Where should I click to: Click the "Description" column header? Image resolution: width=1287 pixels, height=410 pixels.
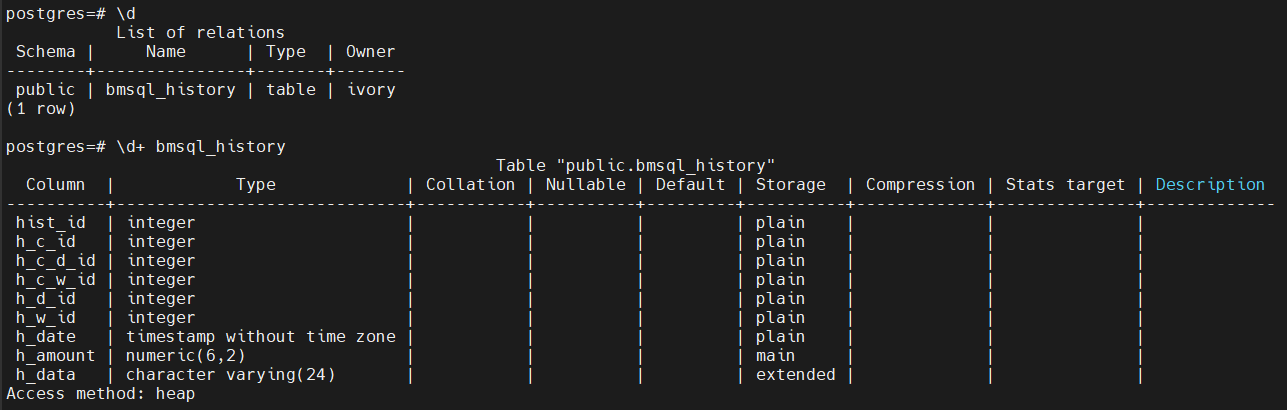point(1210,184)
